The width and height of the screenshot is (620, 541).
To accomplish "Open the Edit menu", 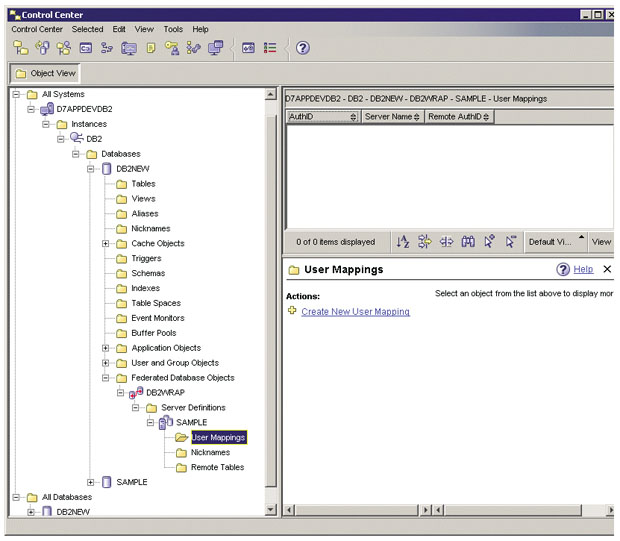I will coord(119,29).
